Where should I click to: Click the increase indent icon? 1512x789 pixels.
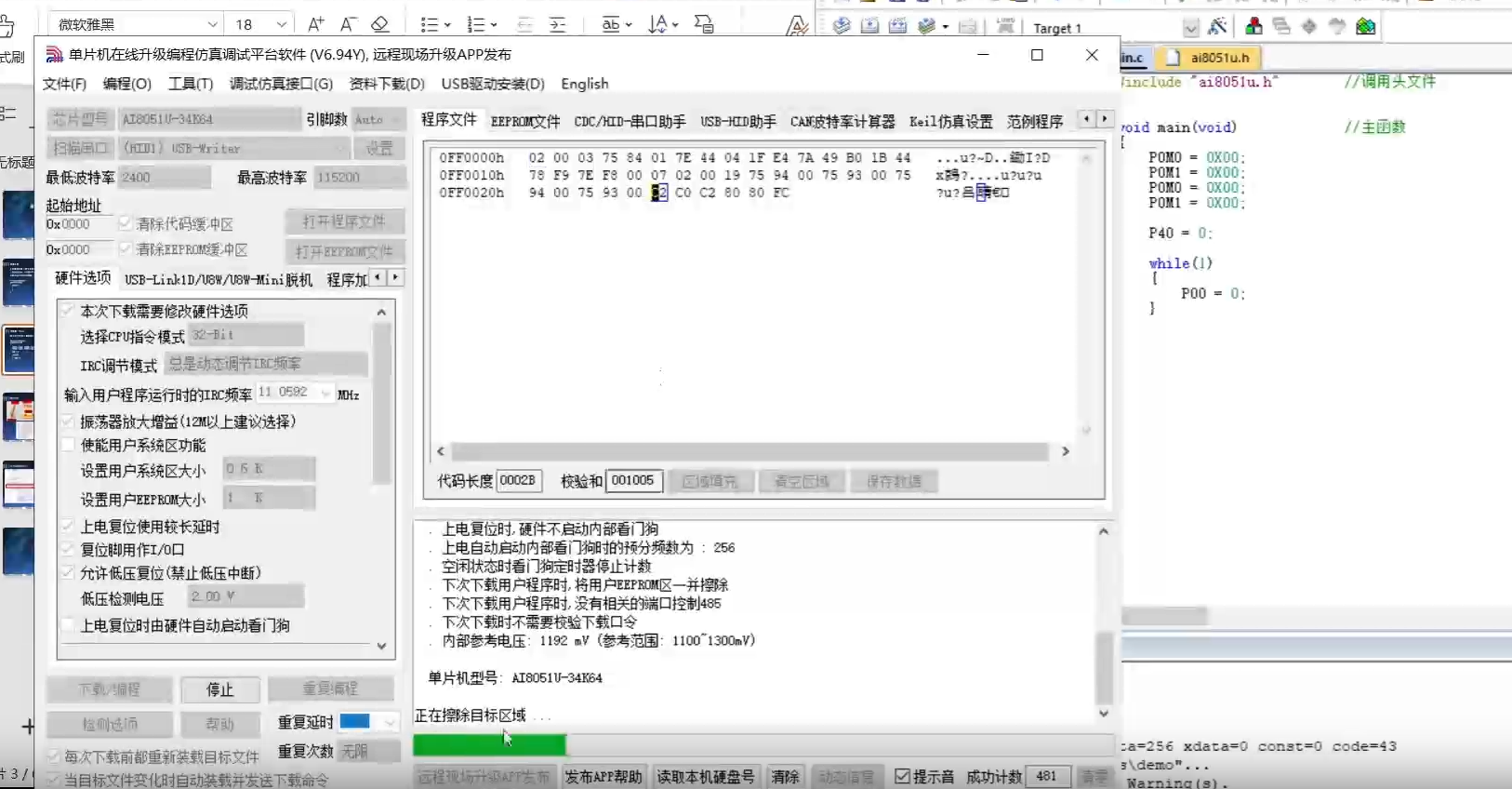tap(557, 25)
